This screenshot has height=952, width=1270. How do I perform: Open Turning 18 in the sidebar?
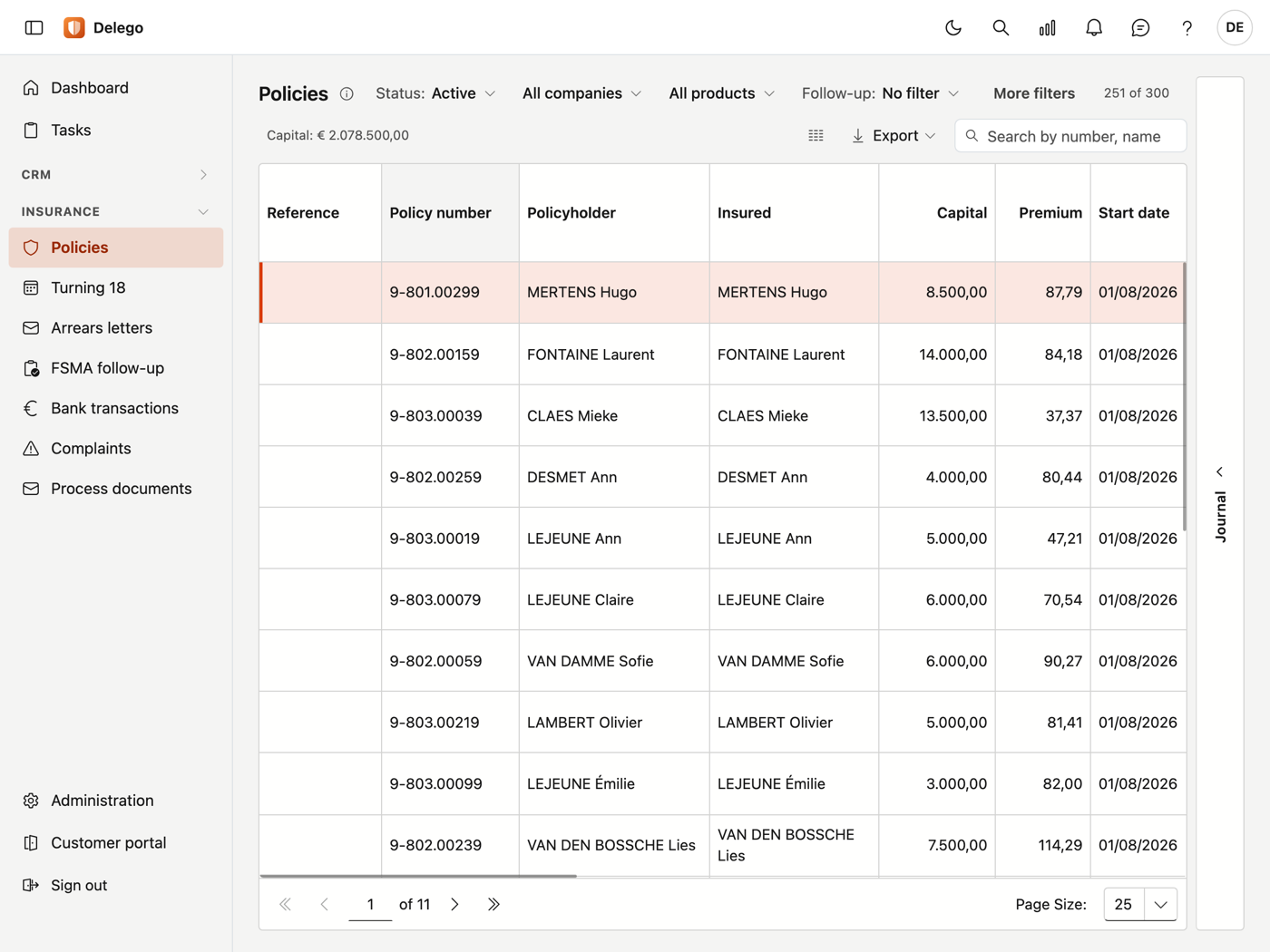(115, 287)
